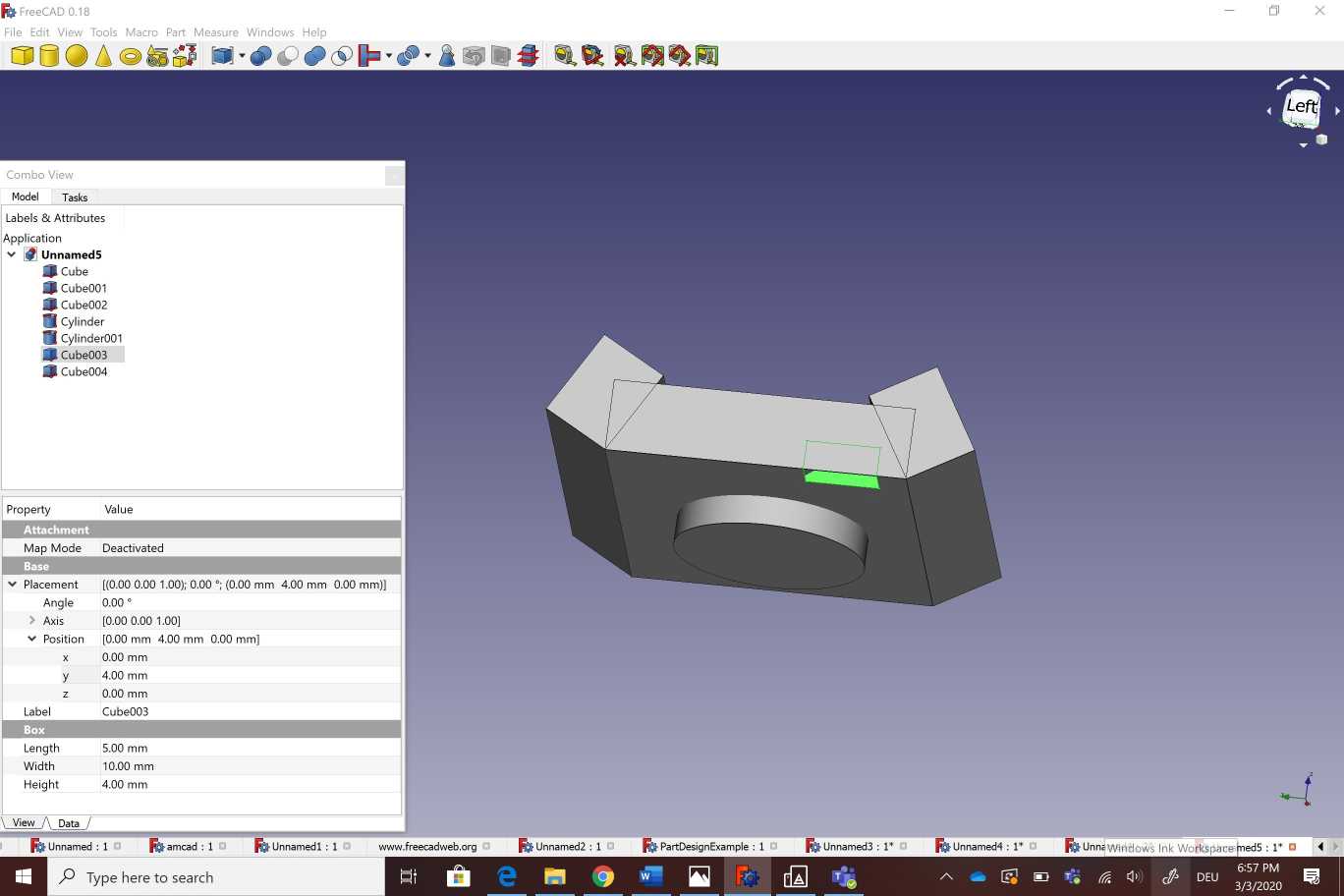
Task: Click the Section tool icon
Action: pos(501,56)
